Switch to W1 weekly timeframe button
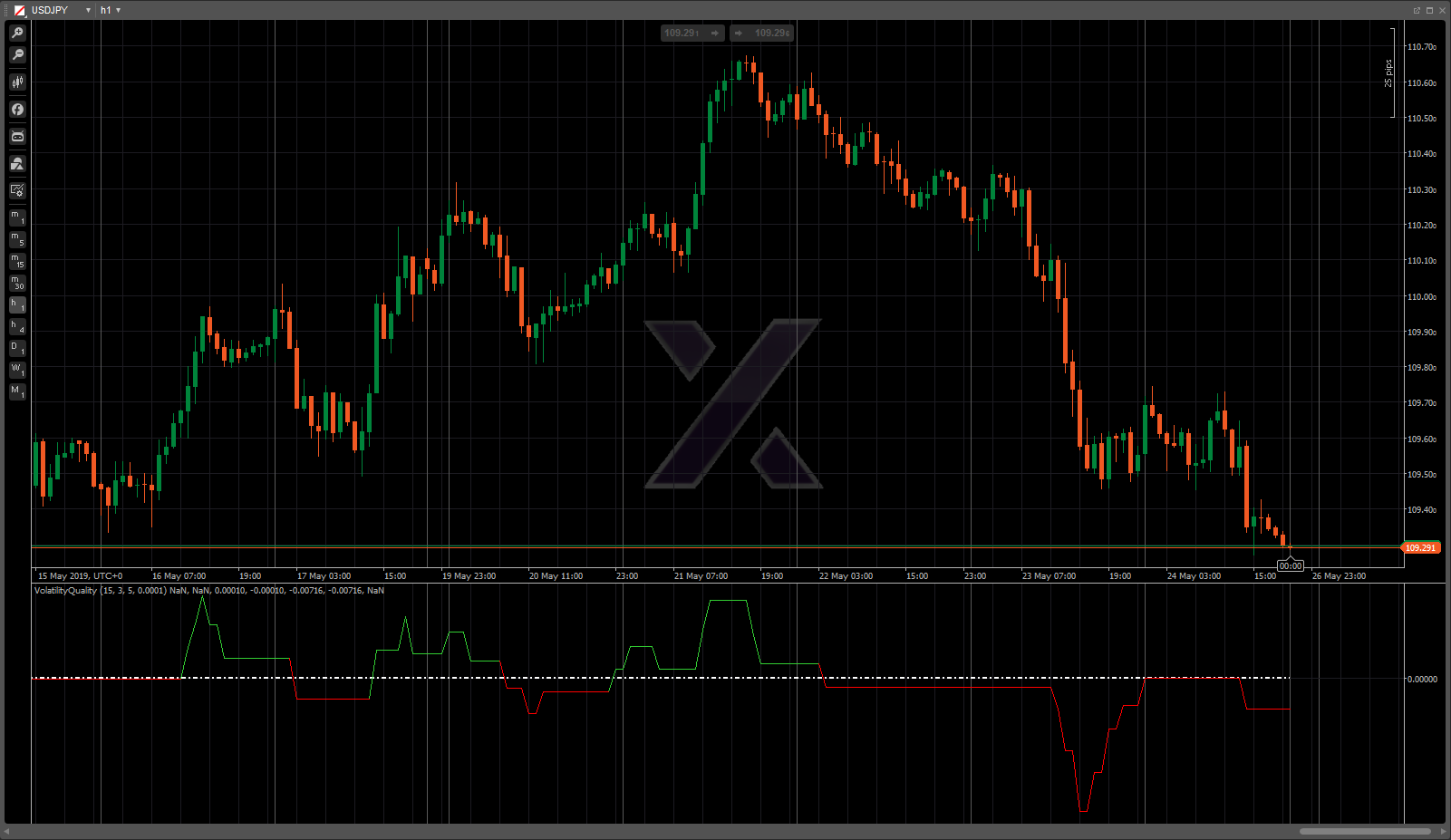Screen dimensions: 1451x840 (x=17, y=370)
